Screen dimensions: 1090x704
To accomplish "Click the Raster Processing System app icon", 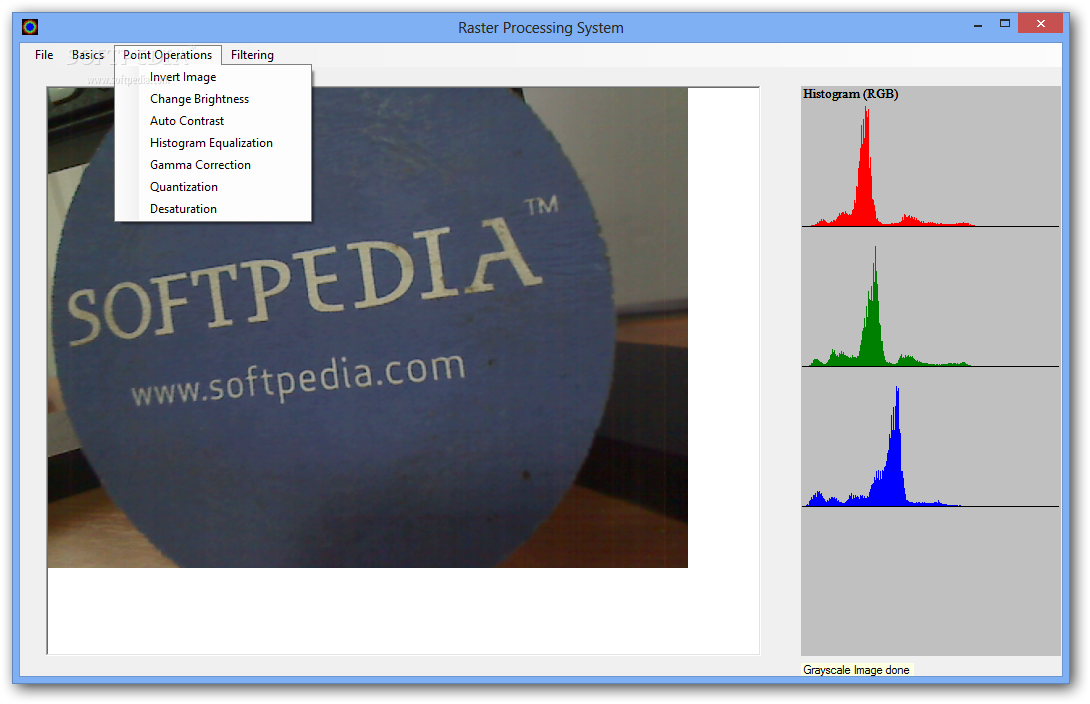I will click(30, 27).
